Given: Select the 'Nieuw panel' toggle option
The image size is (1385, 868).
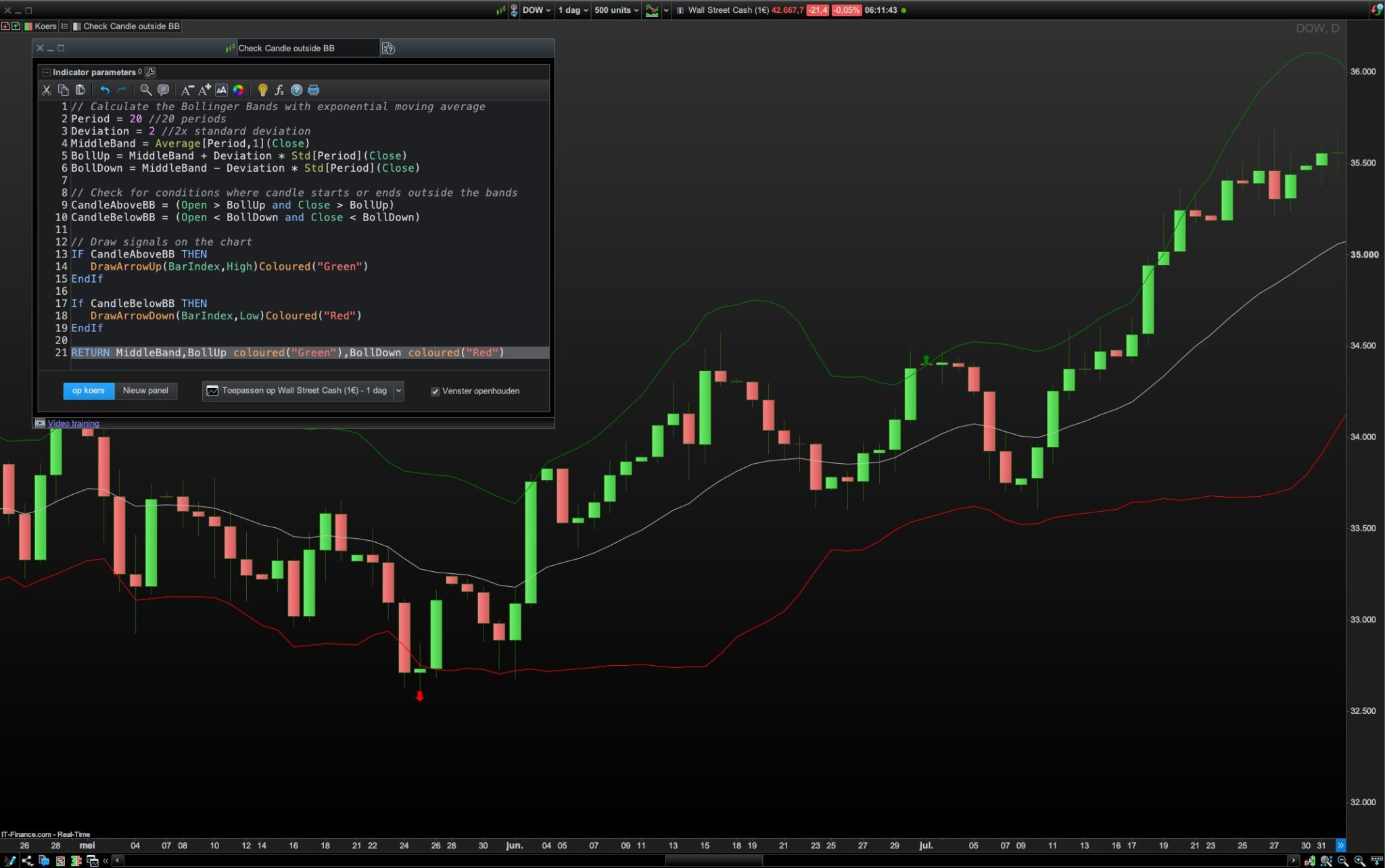Looking at the screenshot, I should (145, 391).
